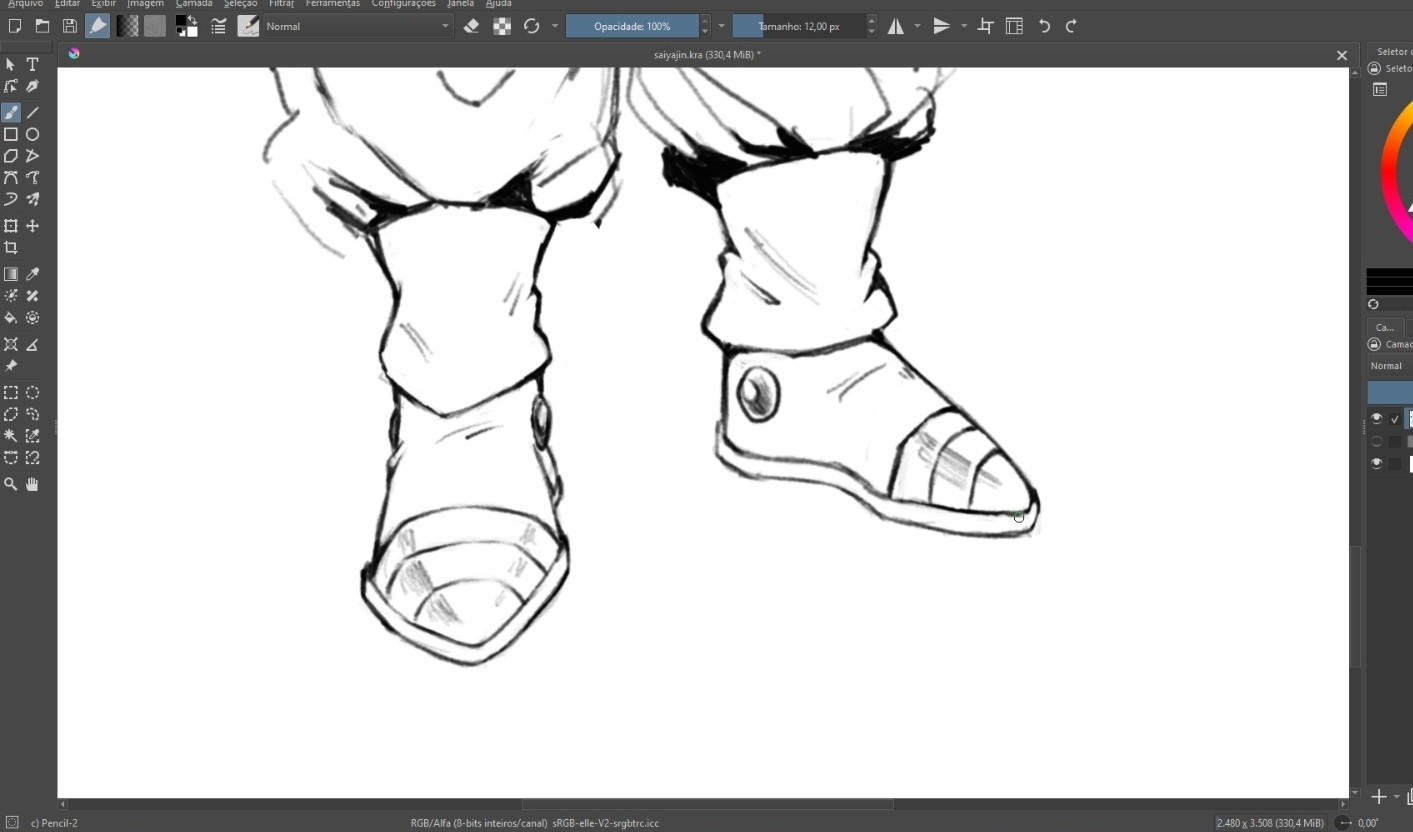Image resolution: width=1413 pixels, height=832 pixels.
Task: Adjust the Opacidade 100% slider
Action: pyautogui.click(x=632, y=26)
